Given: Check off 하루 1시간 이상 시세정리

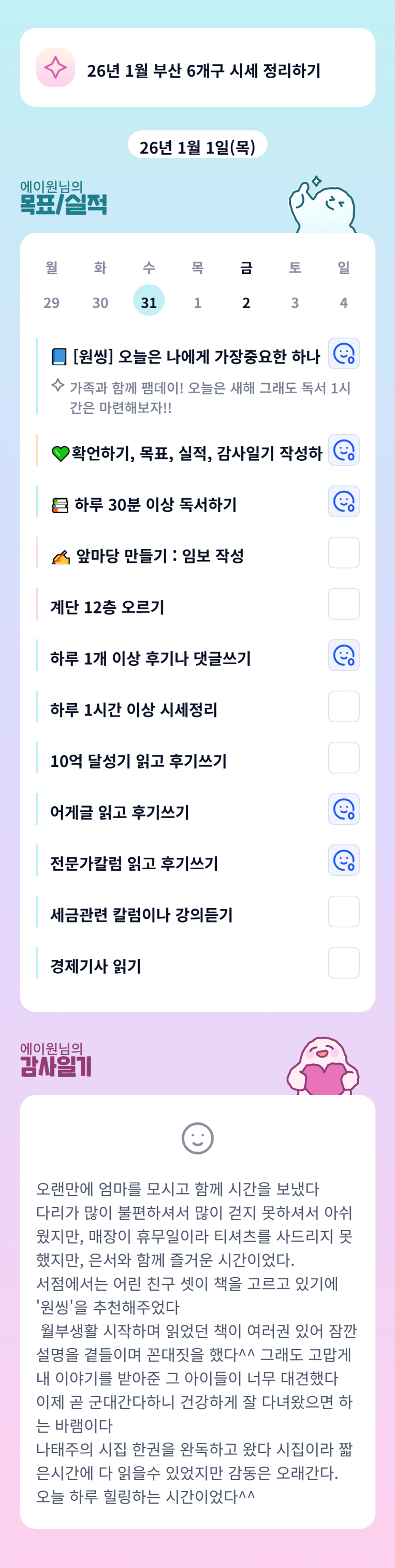Looking at the screenshot, I should point(343,706).
